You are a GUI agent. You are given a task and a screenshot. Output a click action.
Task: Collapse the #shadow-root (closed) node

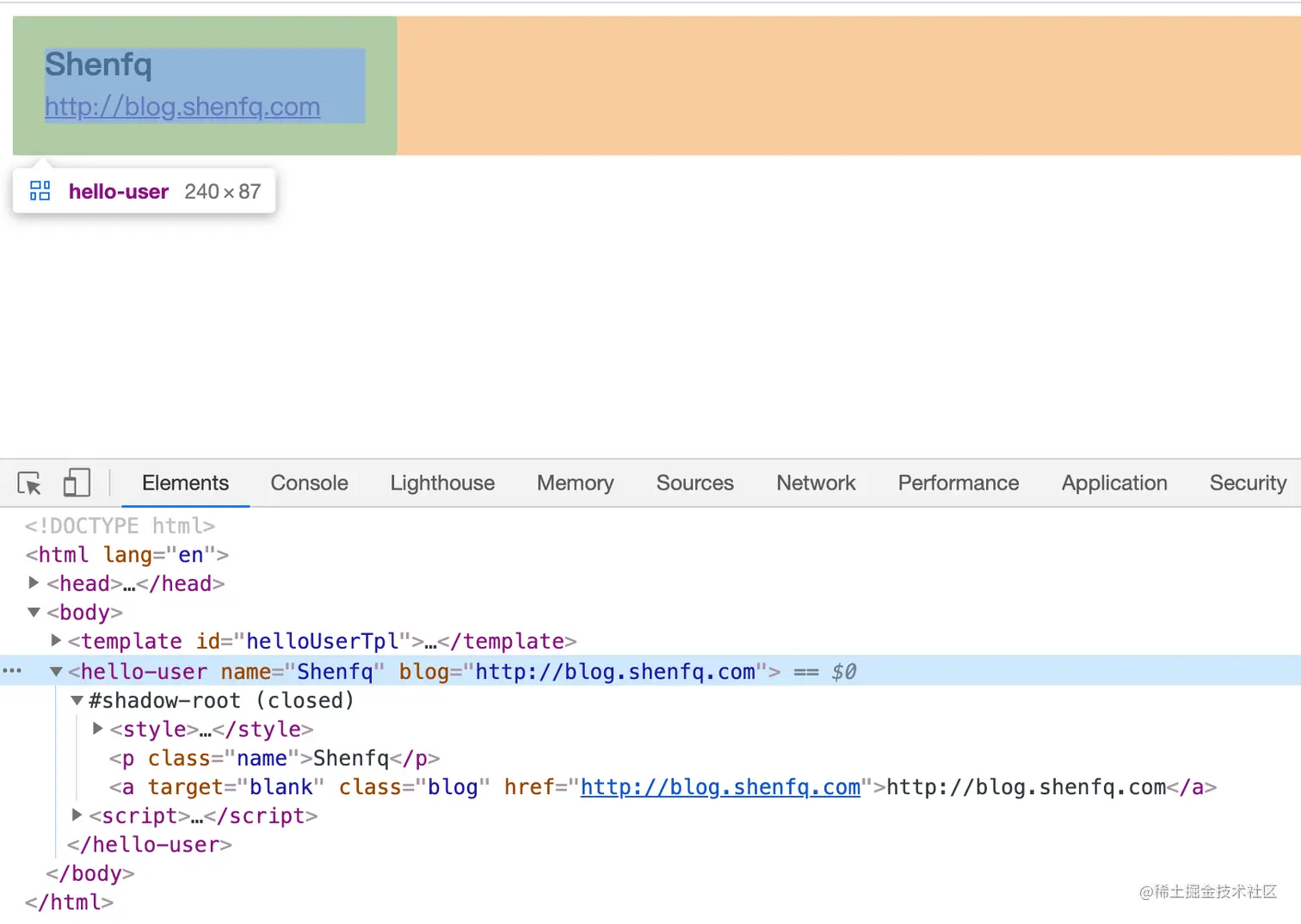pos(77,700)
